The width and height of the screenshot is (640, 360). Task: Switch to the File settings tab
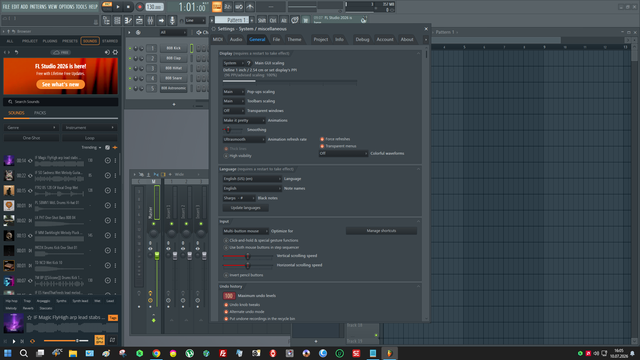[276, 40]
